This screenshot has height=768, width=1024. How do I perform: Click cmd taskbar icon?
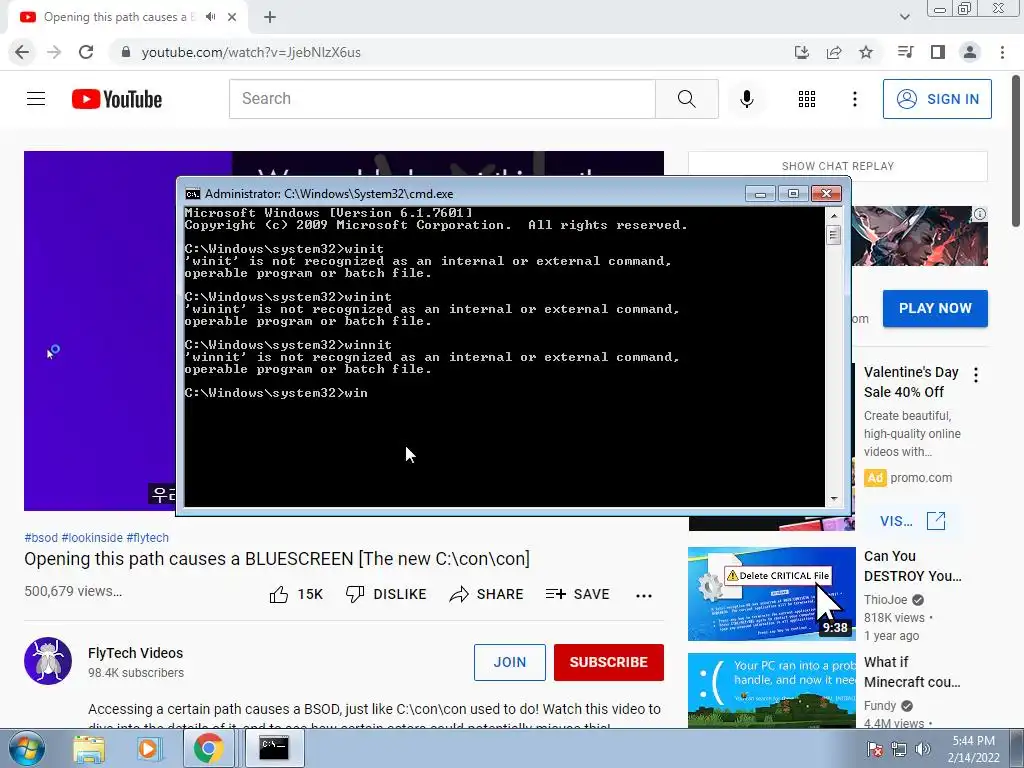point(274,748)
